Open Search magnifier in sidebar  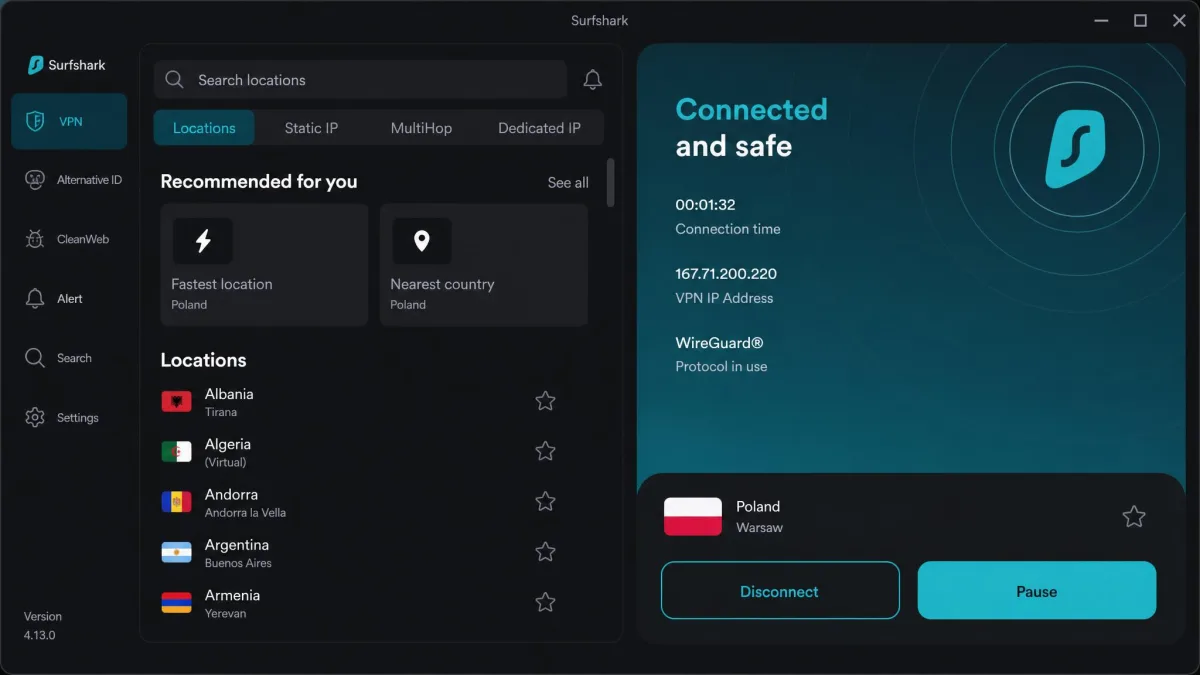35,358
